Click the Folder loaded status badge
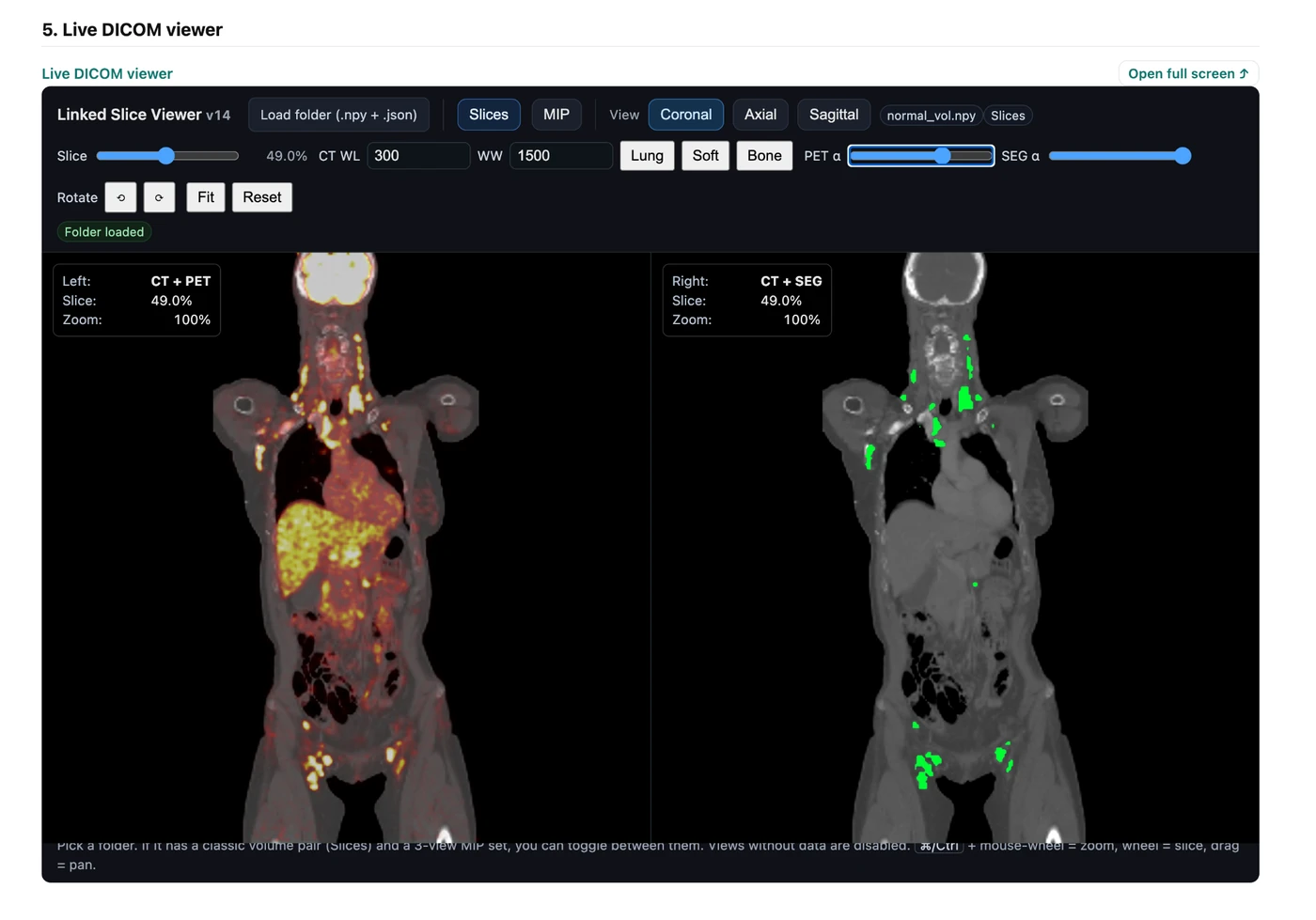 [103, 231]
